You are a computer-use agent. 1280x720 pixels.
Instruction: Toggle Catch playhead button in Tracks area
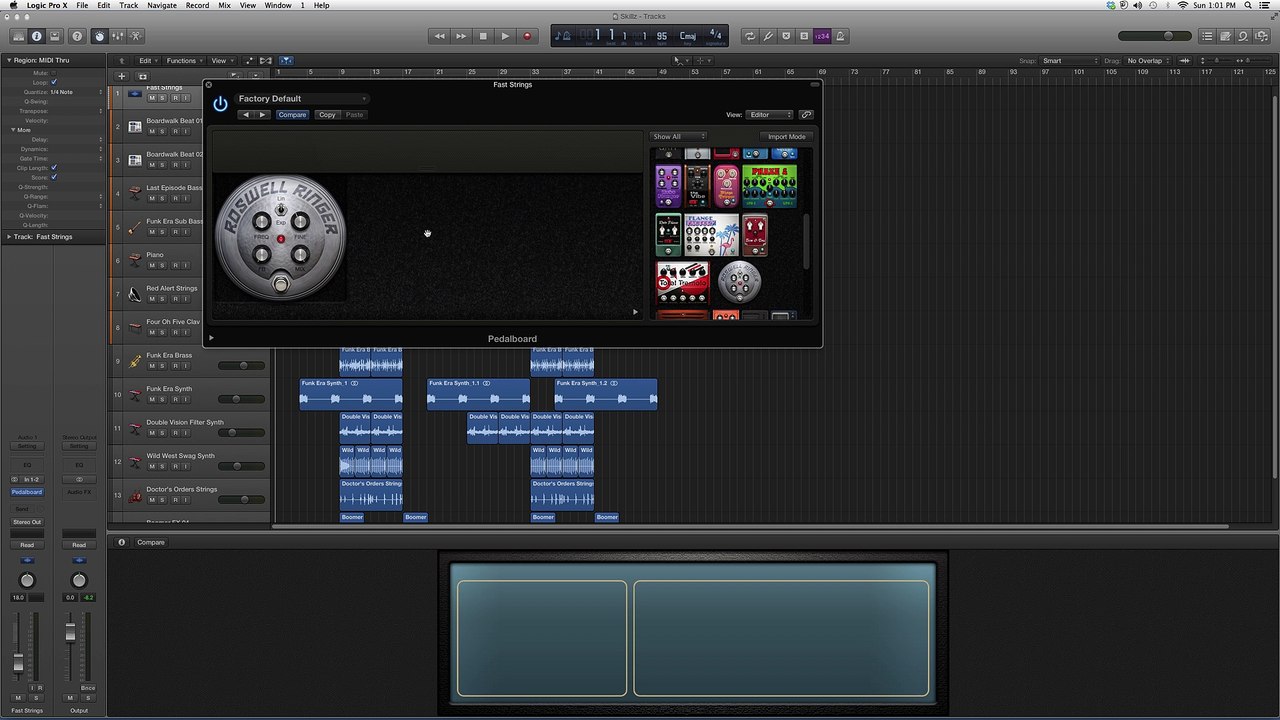pos(286,60)
